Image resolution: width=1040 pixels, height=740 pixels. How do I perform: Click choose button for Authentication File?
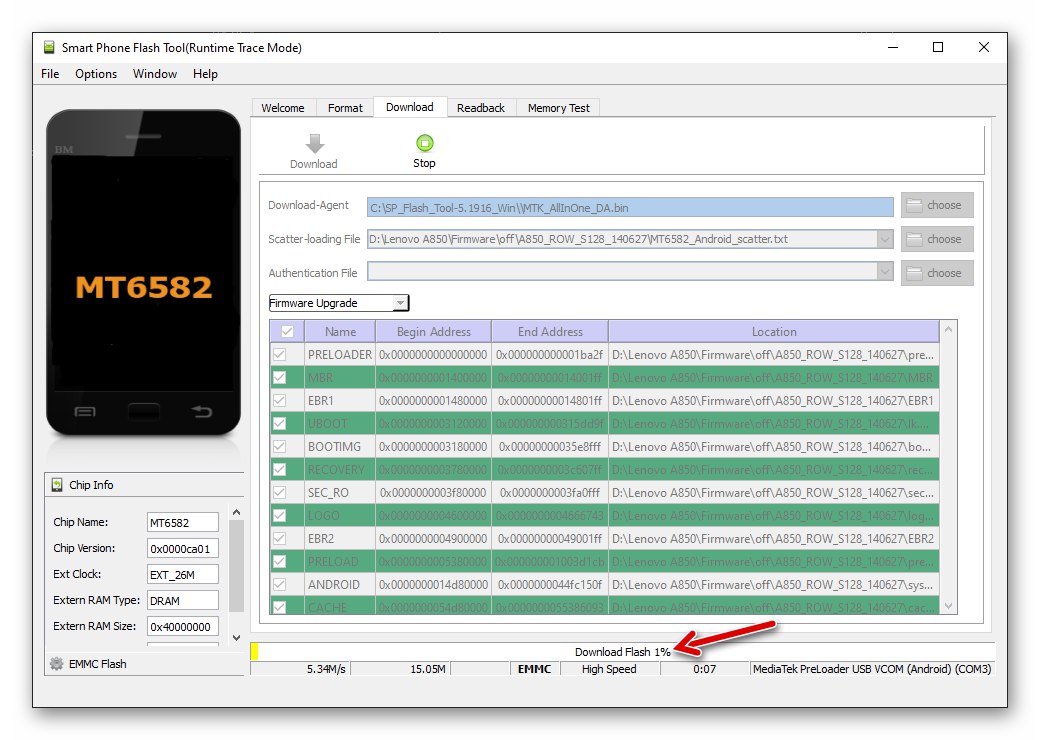[x=937, y=273]
